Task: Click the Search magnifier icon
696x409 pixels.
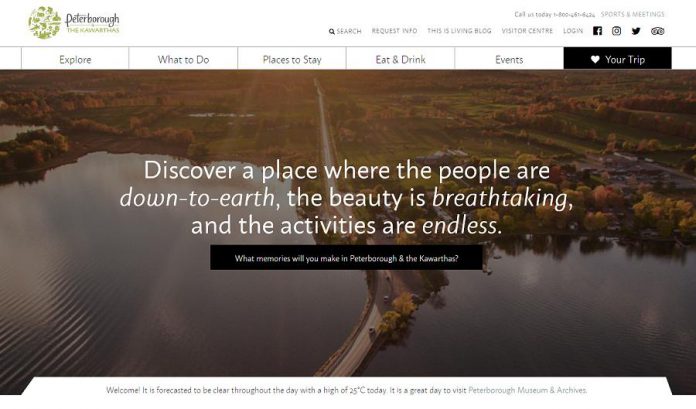Action: click(x=332, y=32)
